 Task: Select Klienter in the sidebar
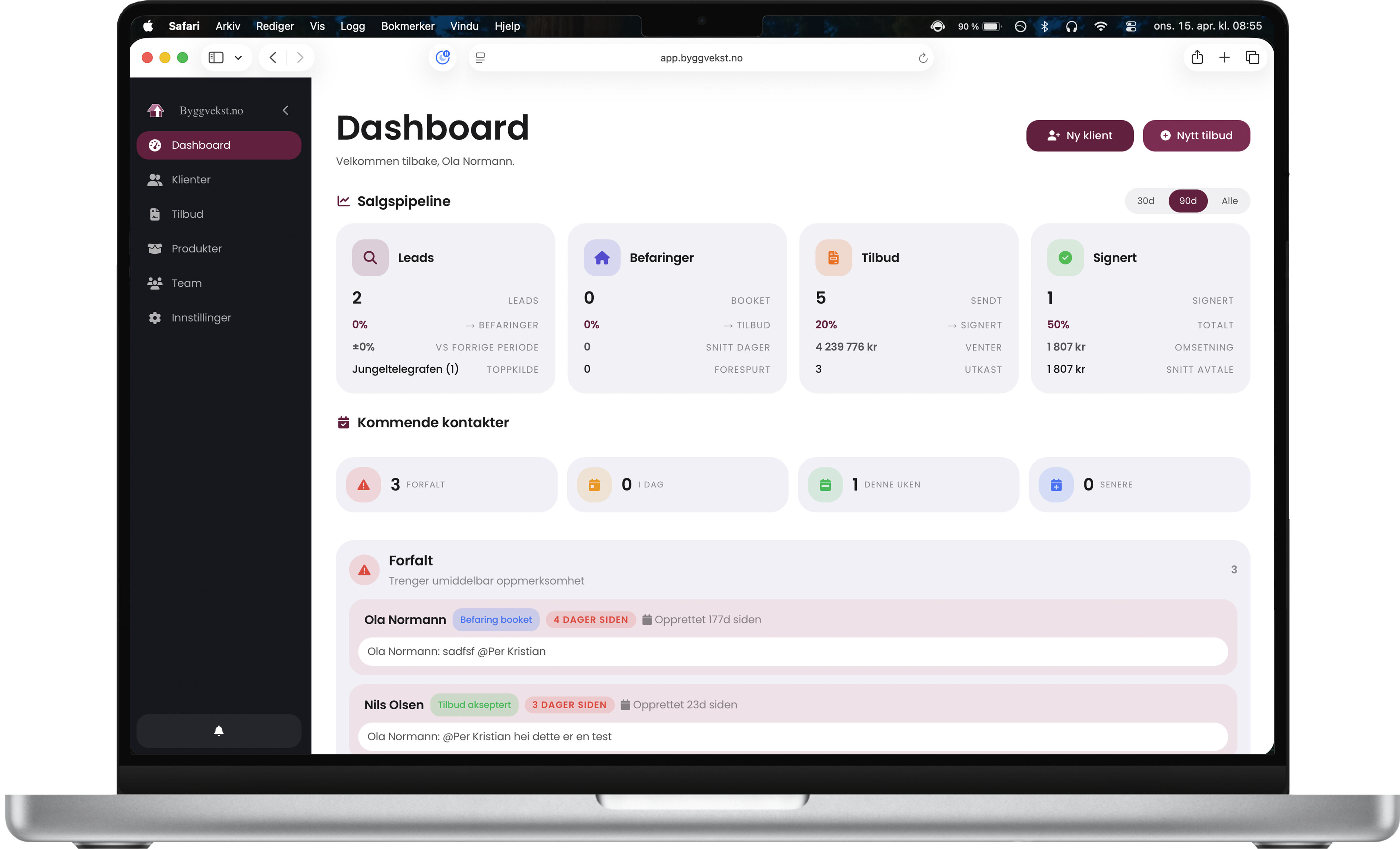pos(191,179)
